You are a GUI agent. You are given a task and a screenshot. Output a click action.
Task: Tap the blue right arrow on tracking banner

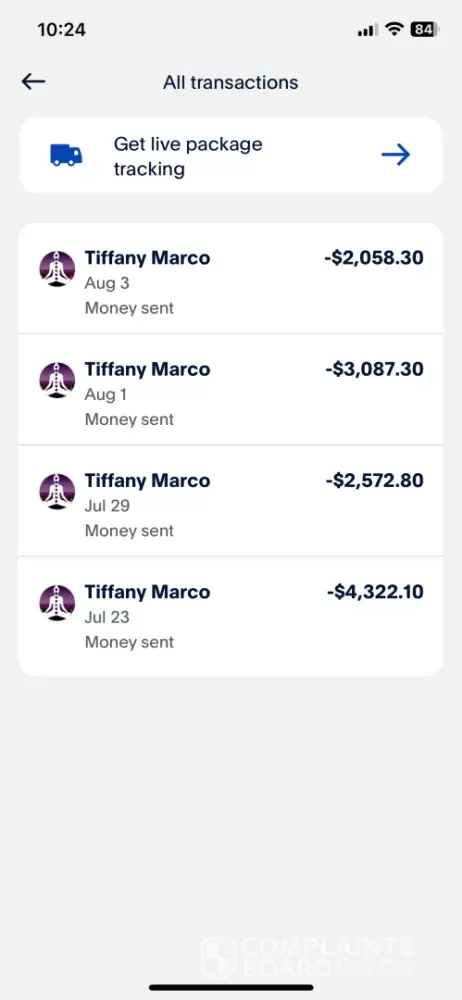coord(396,155)
